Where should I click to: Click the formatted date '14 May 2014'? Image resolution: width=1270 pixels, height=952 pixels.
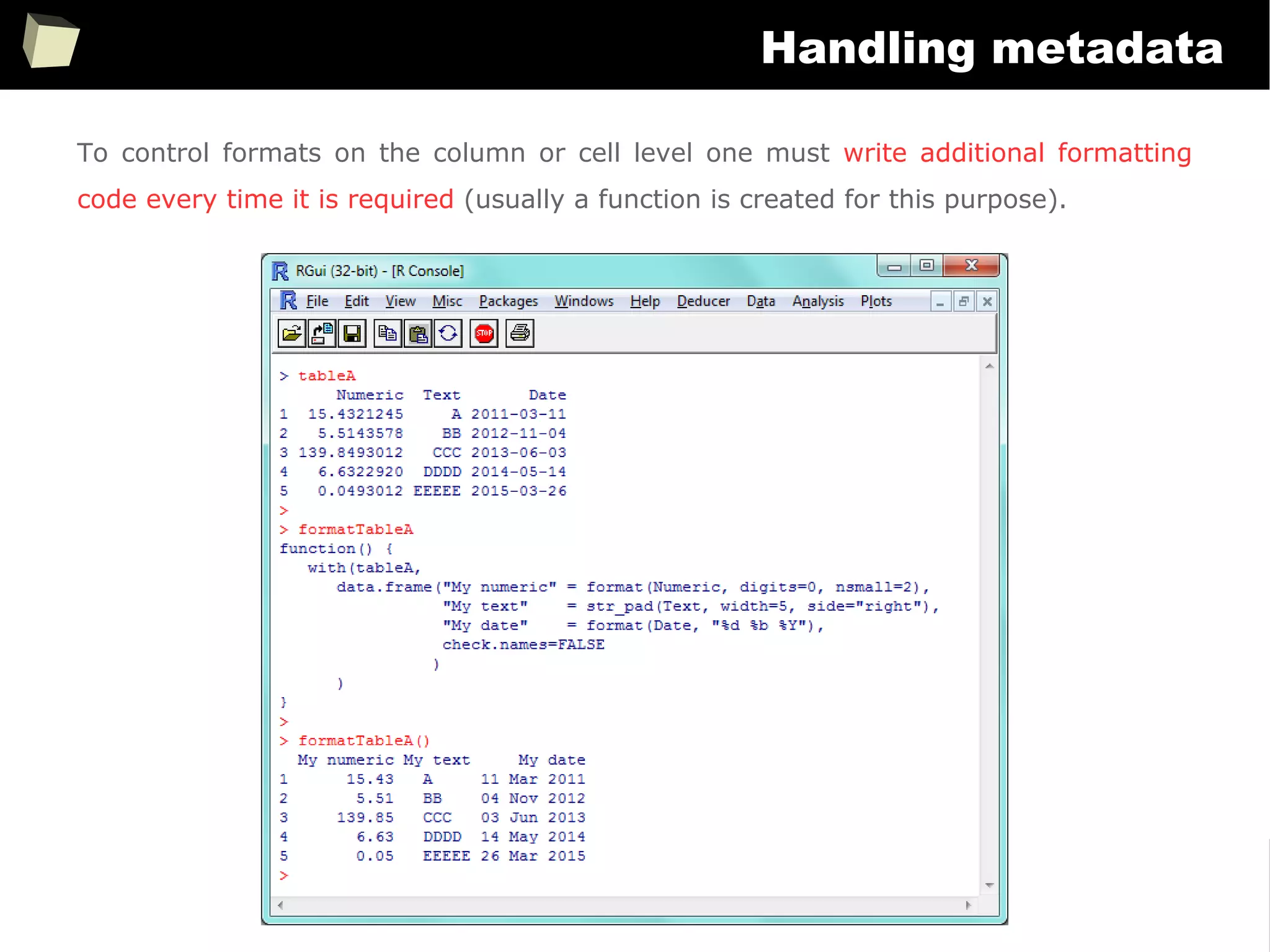(x=533, y=837)
